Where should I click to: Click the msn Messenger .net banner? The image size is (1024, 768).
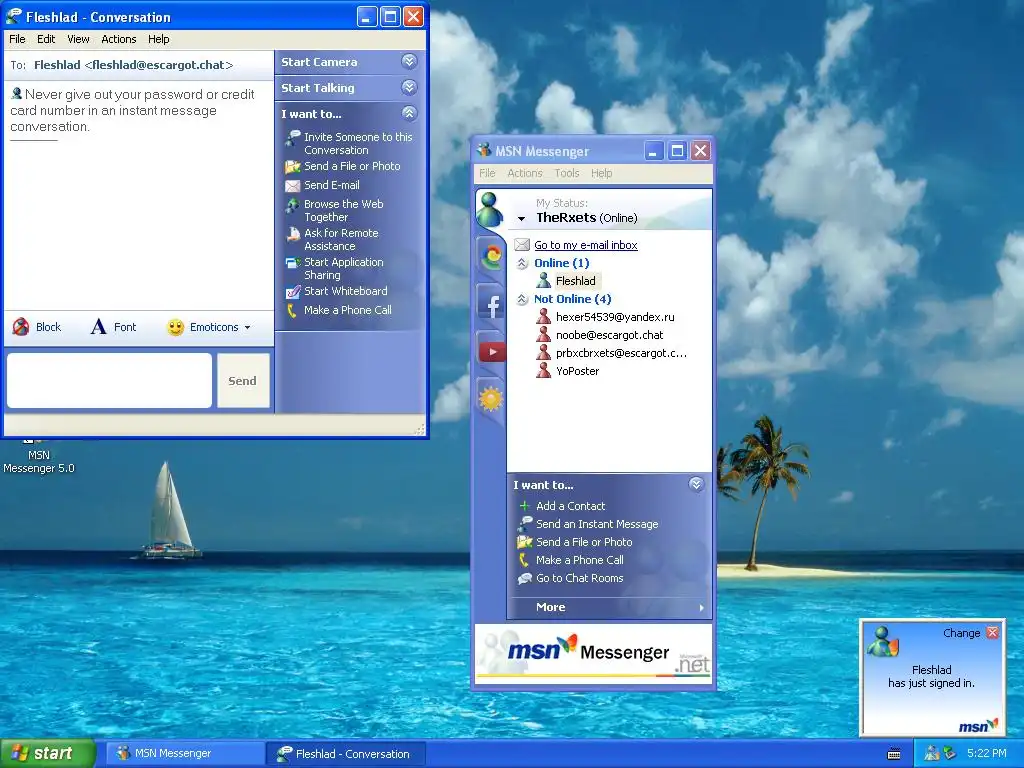[593, 654]
